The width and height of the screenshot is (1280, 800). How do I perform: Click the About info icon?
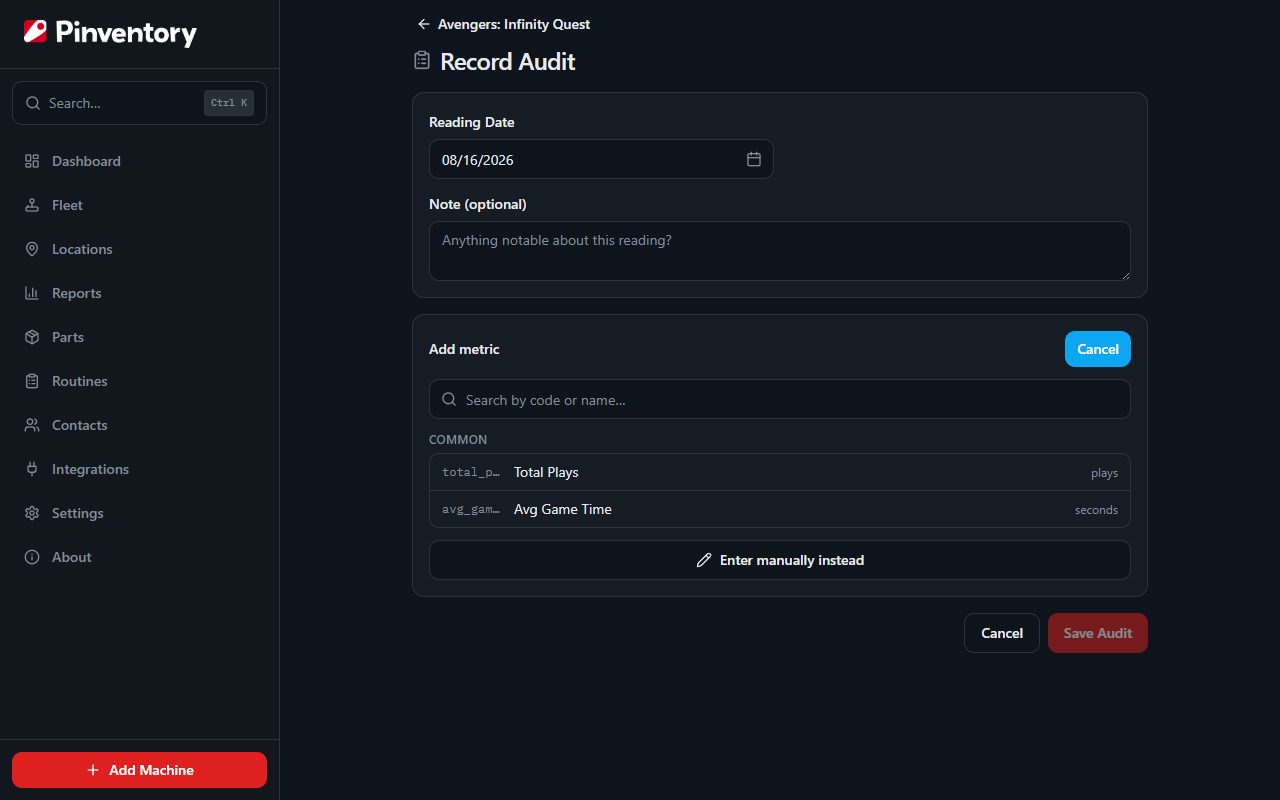pos(32,557)
